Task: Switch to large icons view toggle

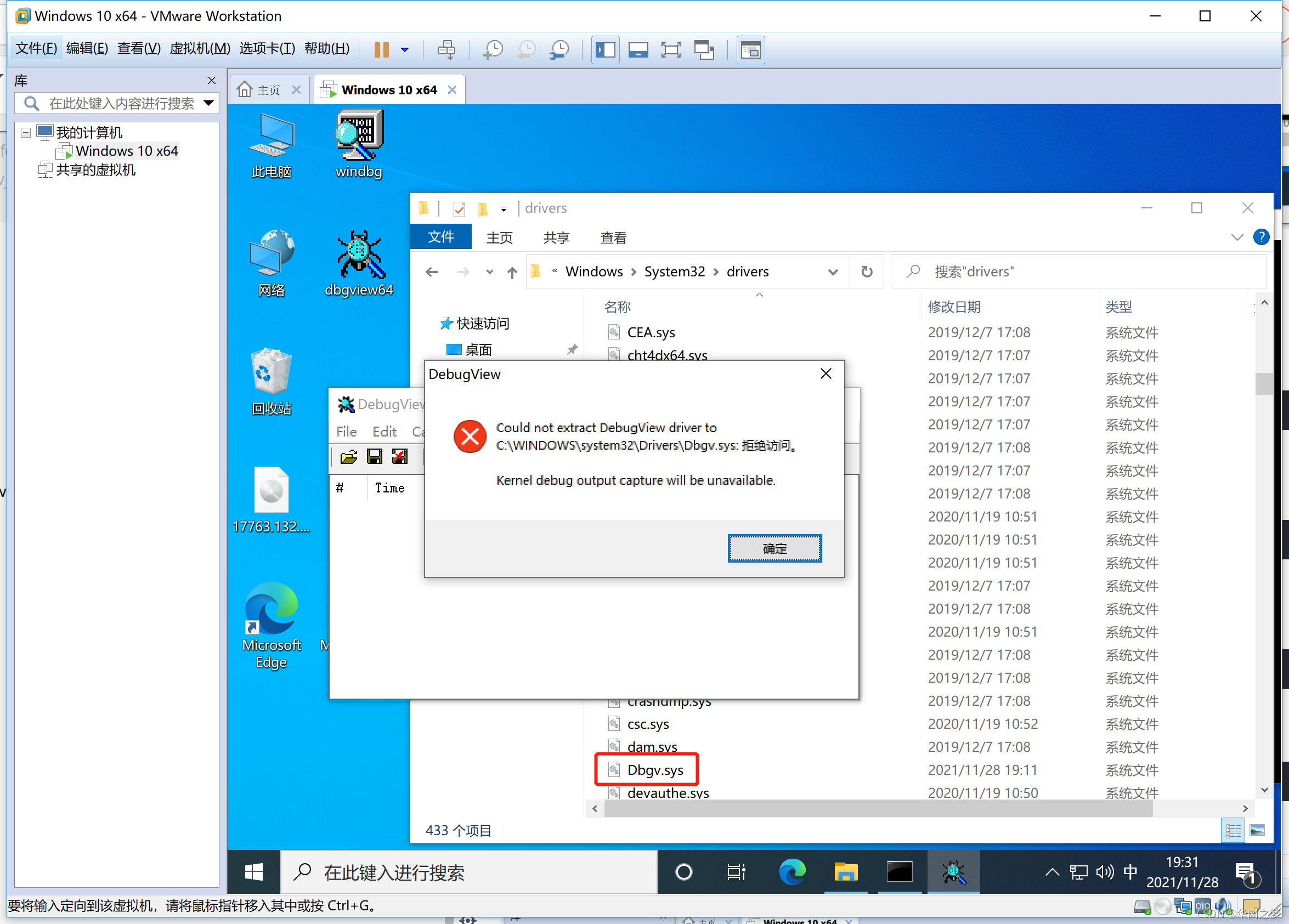Action: tap(1257, 830)
